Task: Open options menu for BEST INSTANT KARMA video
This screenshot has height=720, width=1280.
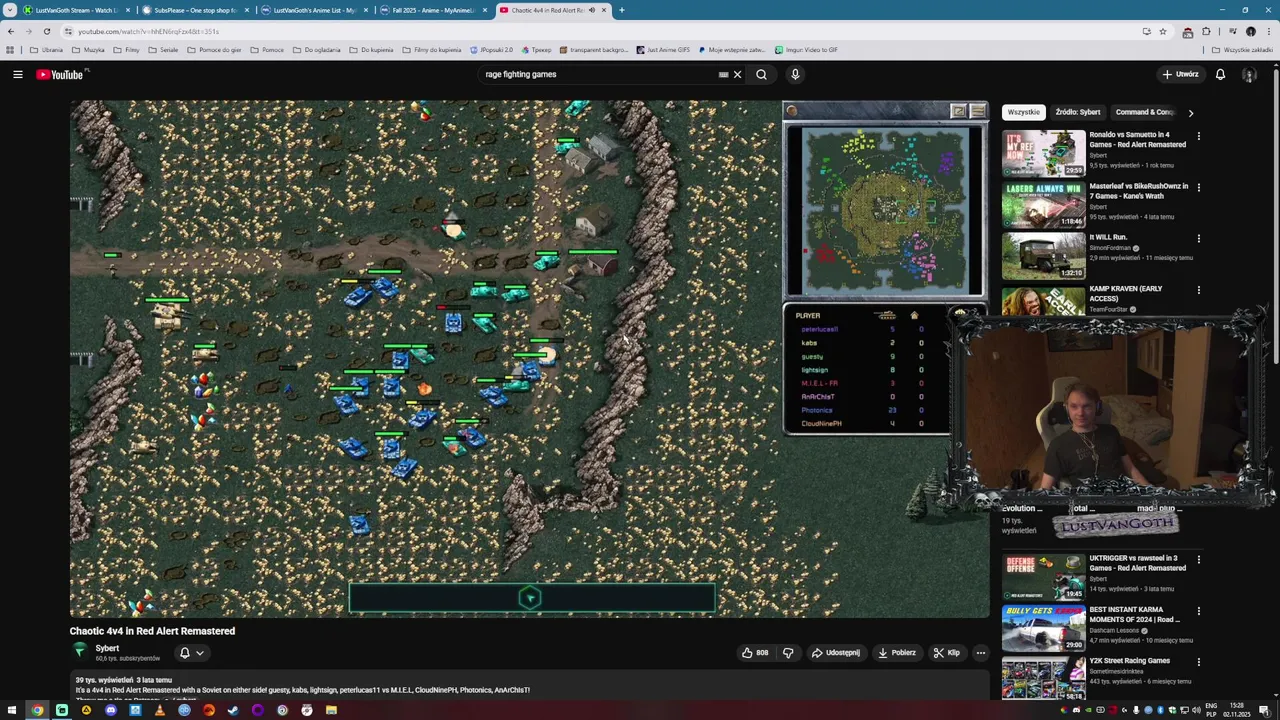Action: pos(1198,611)
